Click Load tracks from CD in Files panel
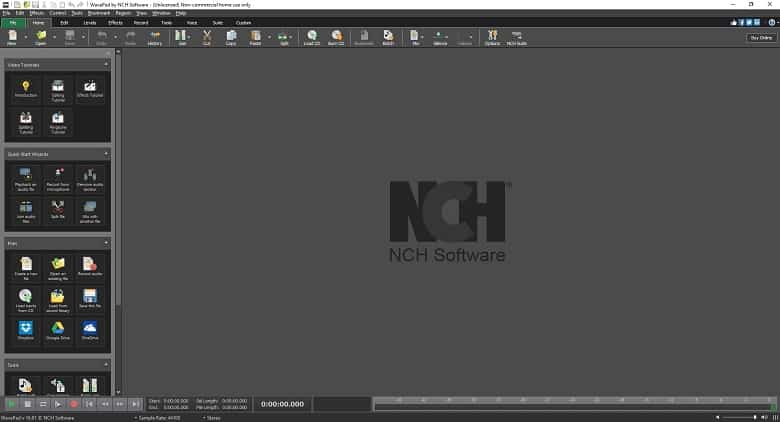The image size is (780, 422). [26, 300]
